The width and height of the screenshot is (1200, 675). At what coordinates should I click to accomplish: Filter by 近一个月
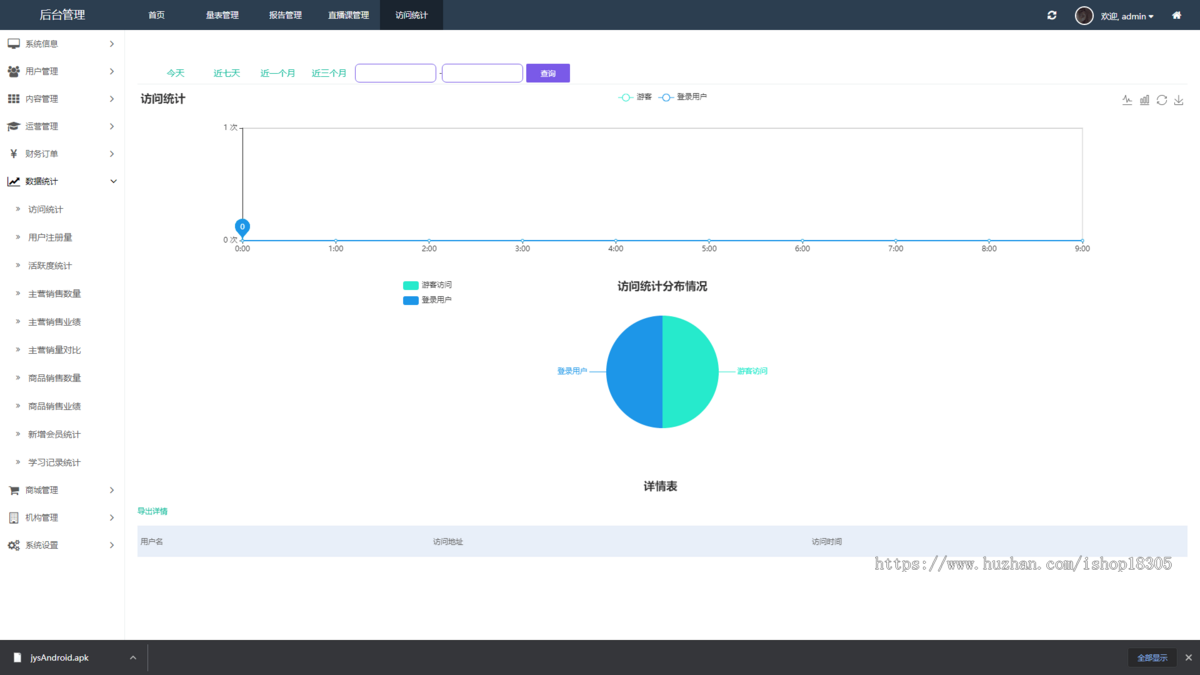click(278, 73)
